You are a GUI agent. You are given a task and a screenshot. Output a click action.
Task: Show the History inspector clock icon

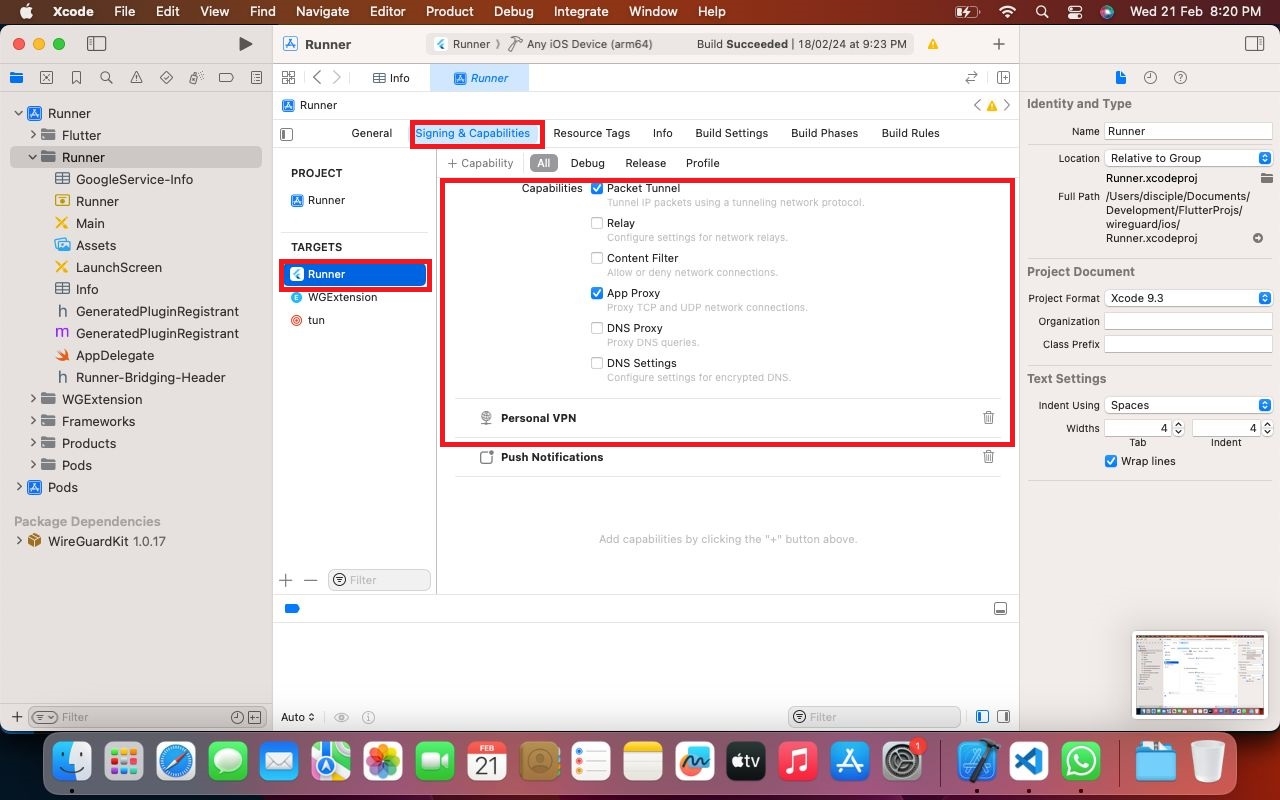(x=1150, y=78)
